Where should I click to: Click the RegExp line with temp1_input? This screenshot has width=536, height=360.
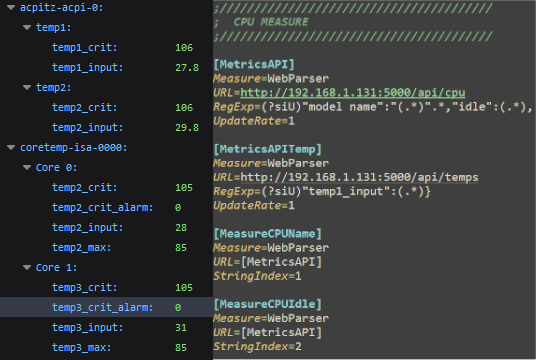click(322, 191)
